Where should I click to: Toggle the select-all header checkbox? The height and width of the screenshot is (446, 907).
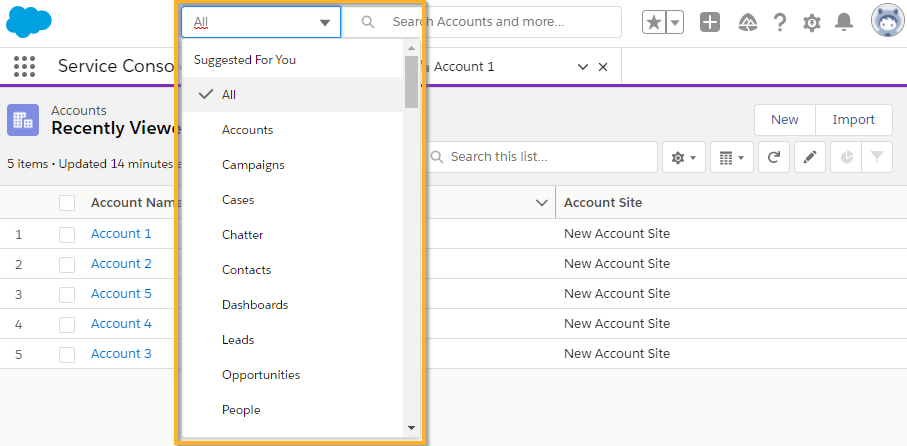67,203
